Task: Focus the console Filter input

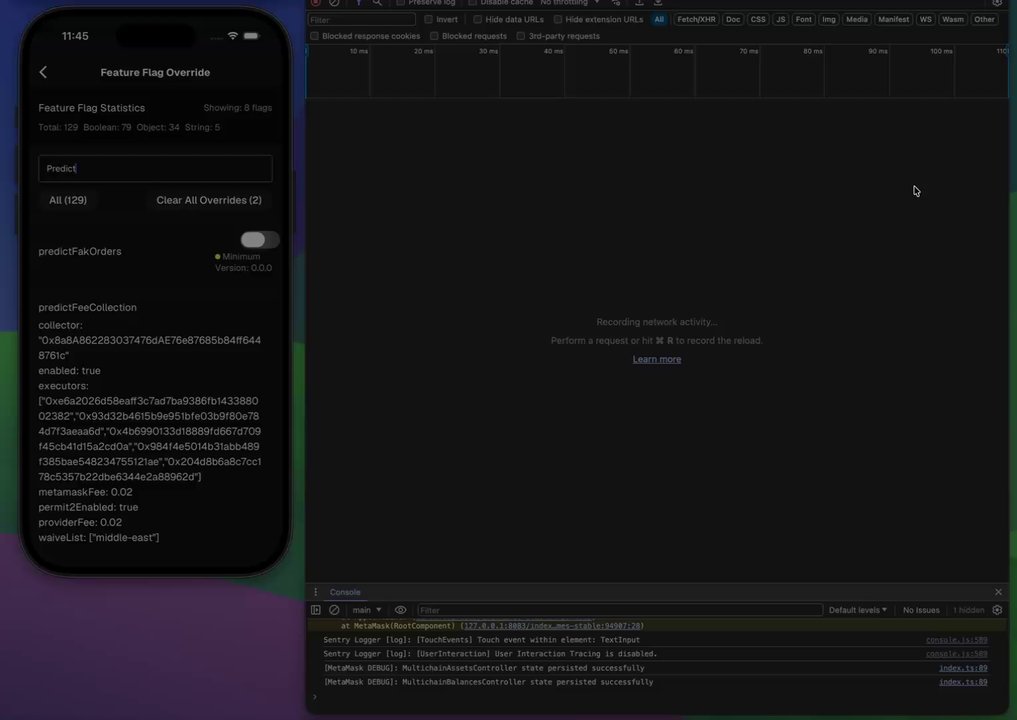Action: pyautogui.click(x=620, y=610)
